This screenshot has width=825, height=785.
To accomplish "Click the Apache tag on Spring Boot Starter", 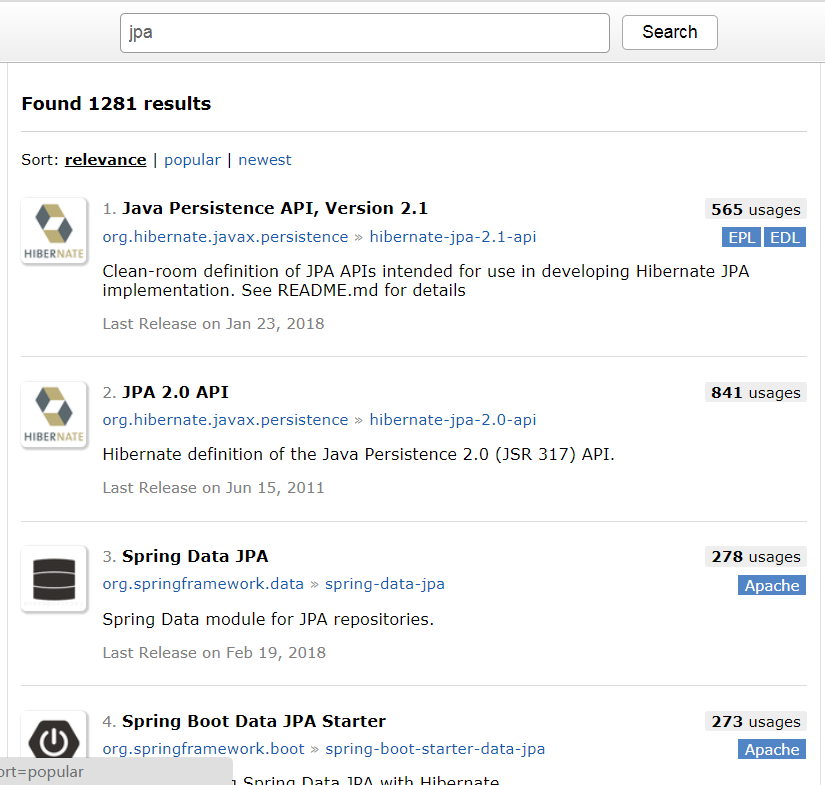I will pos(772,750).
